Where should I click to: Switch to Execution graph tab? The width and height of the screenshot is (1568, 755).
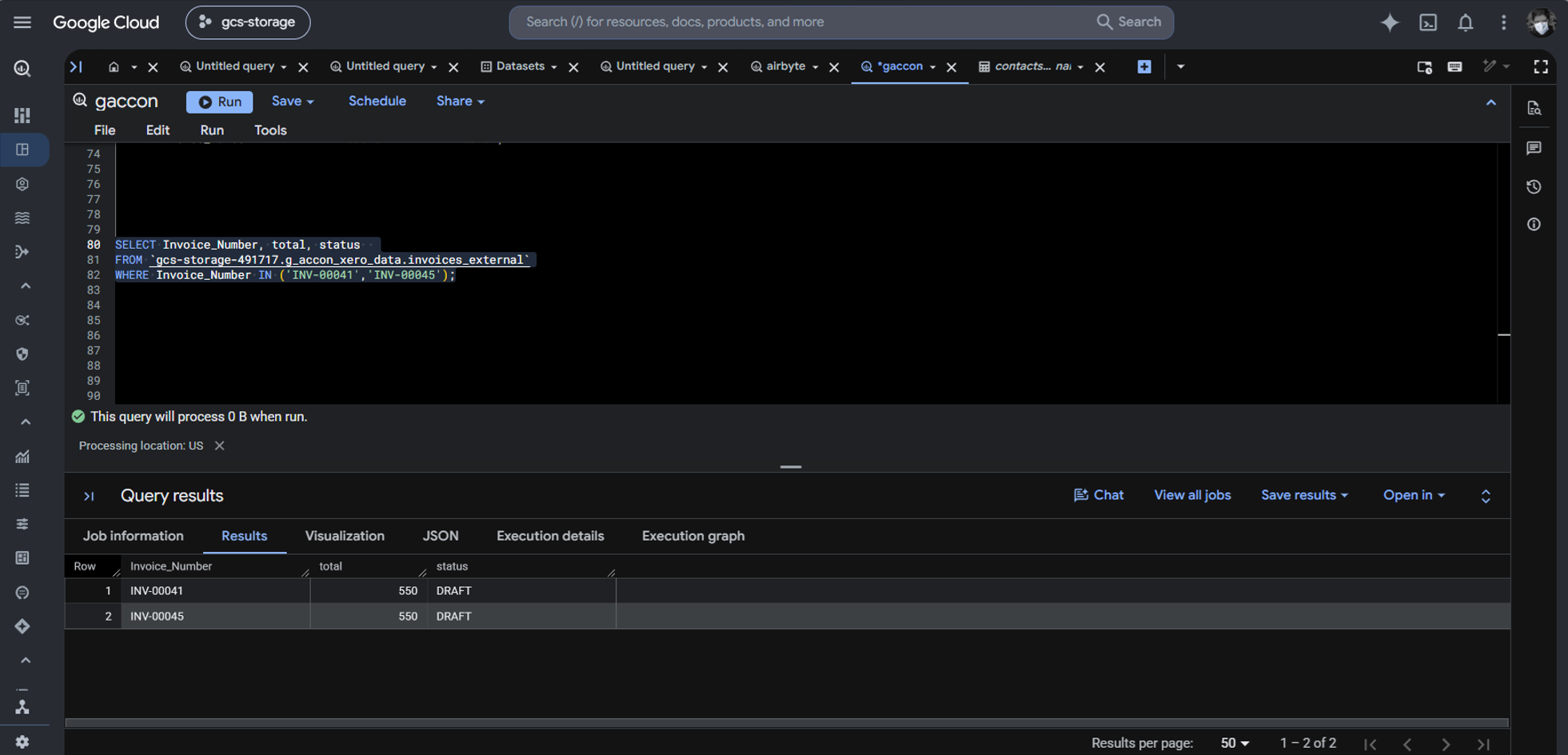pos(693,536)
